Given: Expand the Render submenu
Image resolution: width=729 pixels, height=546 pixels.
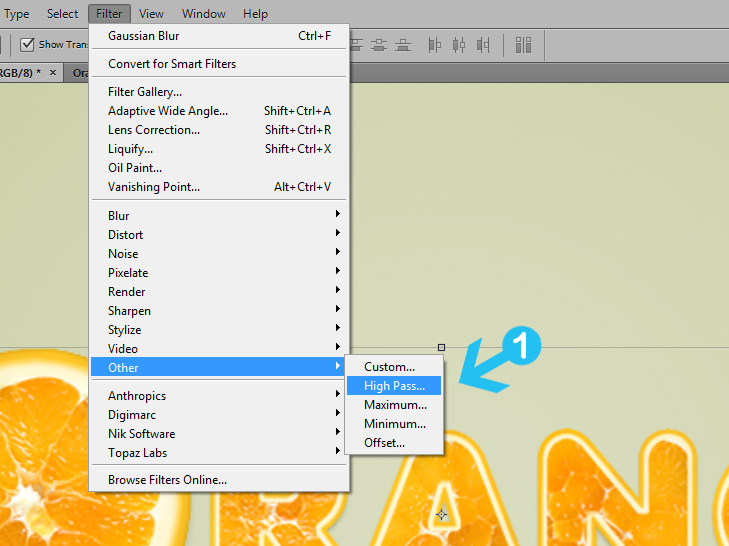Looking at the screenshot, I should click(219, 292).
